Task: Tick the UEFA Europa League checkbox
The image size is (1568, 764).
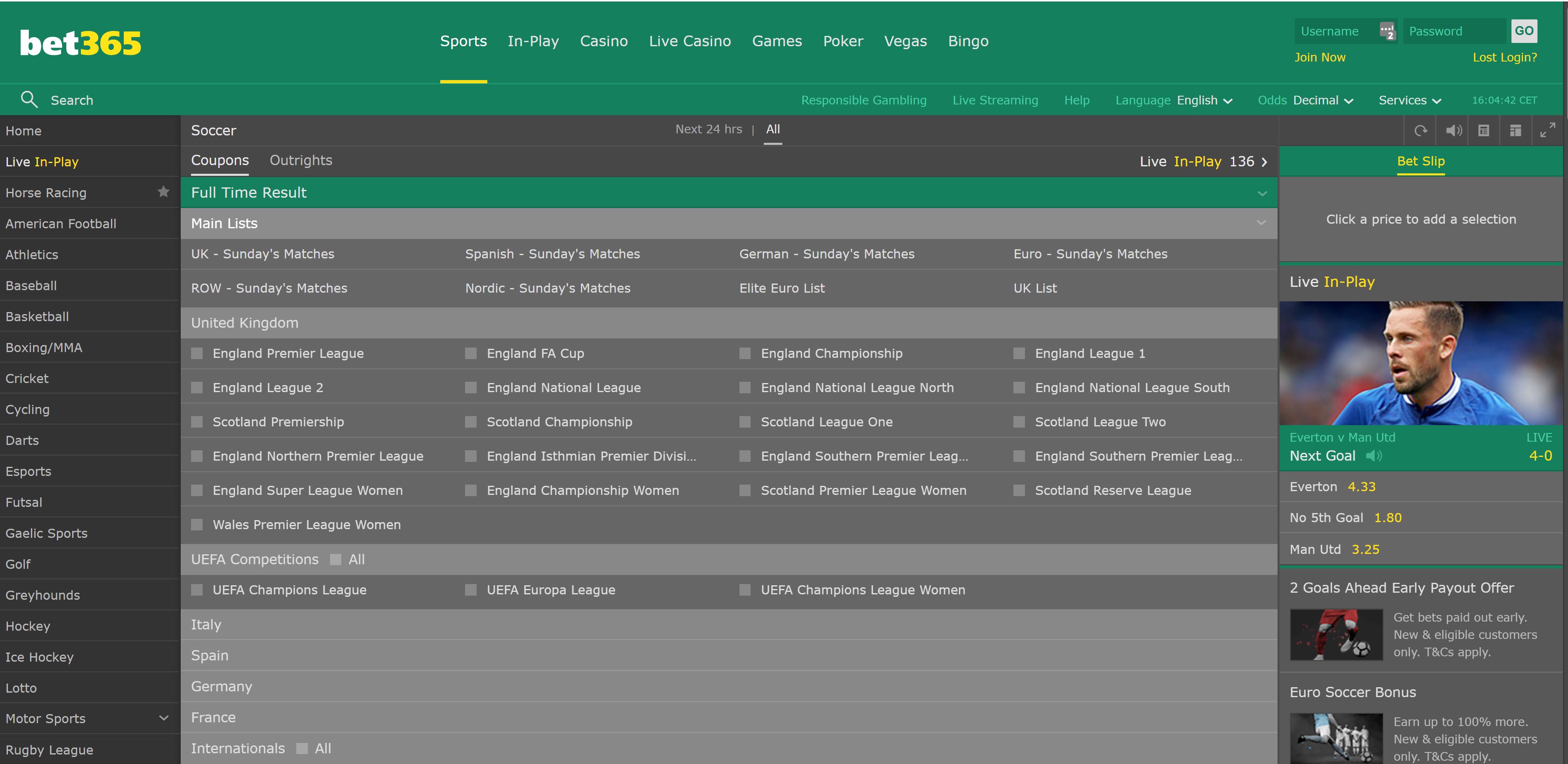Action: tap(470, 590)
